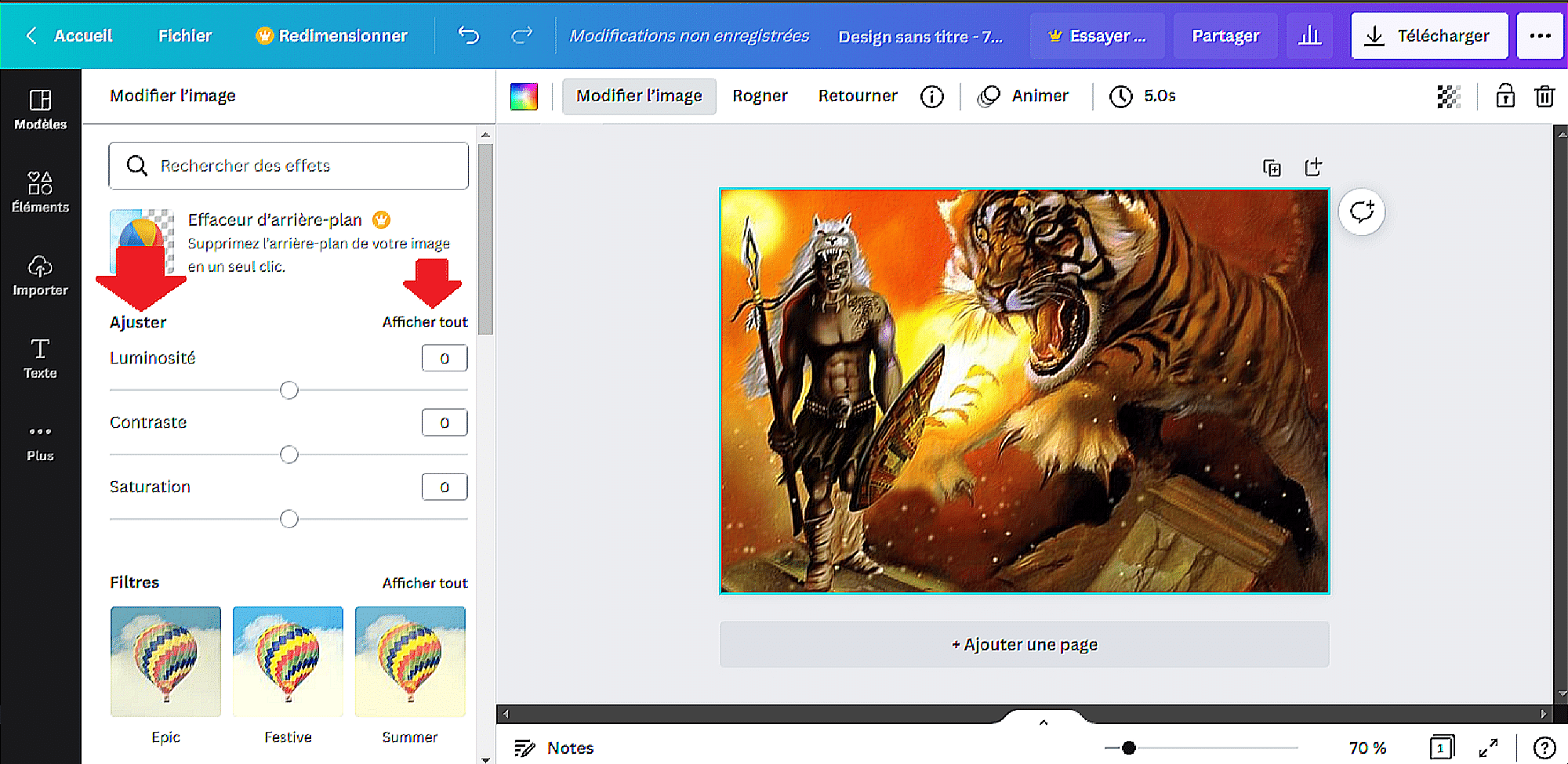Change the 5.0s page duration
Image resolution: width=1568 pixels, height=764 pixels.
click(1143, 96)
